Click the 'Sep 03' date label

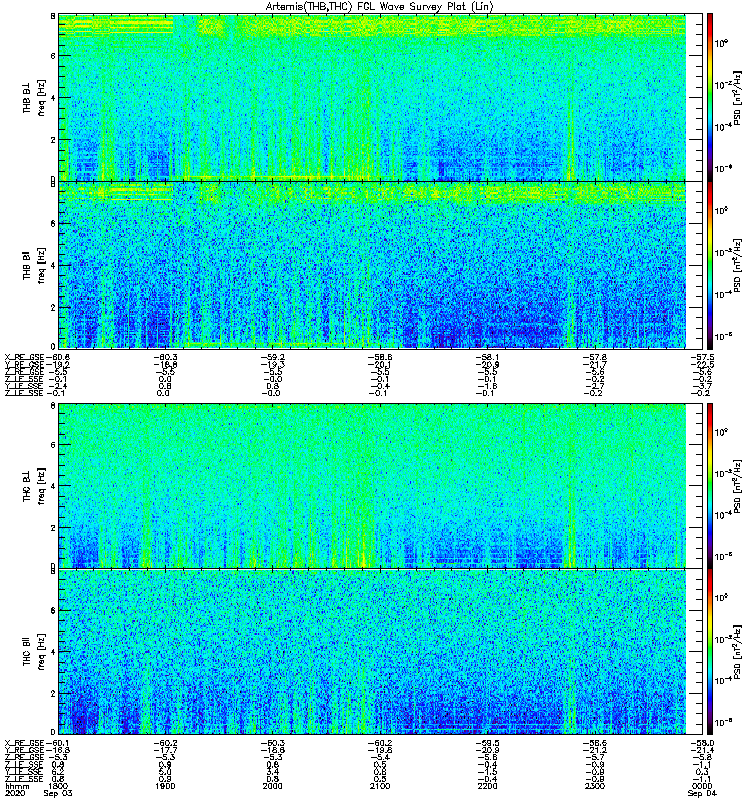click(58, 793)
